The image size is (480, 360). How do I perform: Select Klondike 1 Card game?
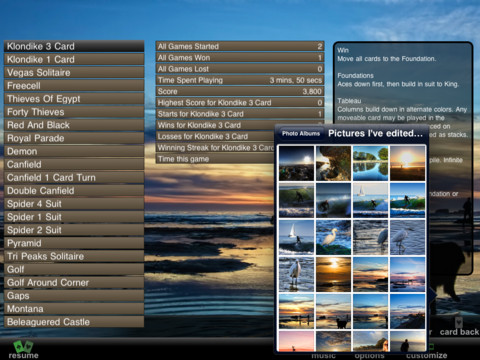point(74,59)
